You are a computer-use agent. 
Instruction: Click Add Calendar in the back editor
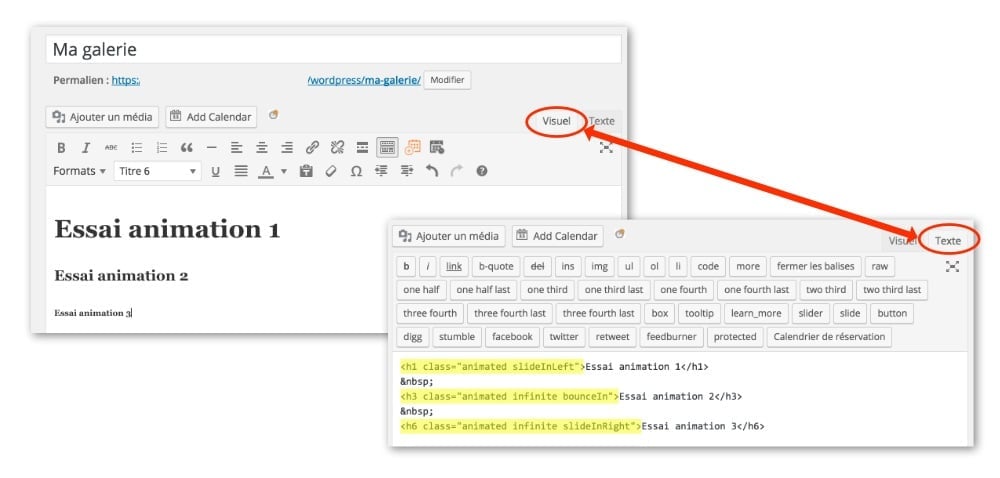(x=211, y=117)
